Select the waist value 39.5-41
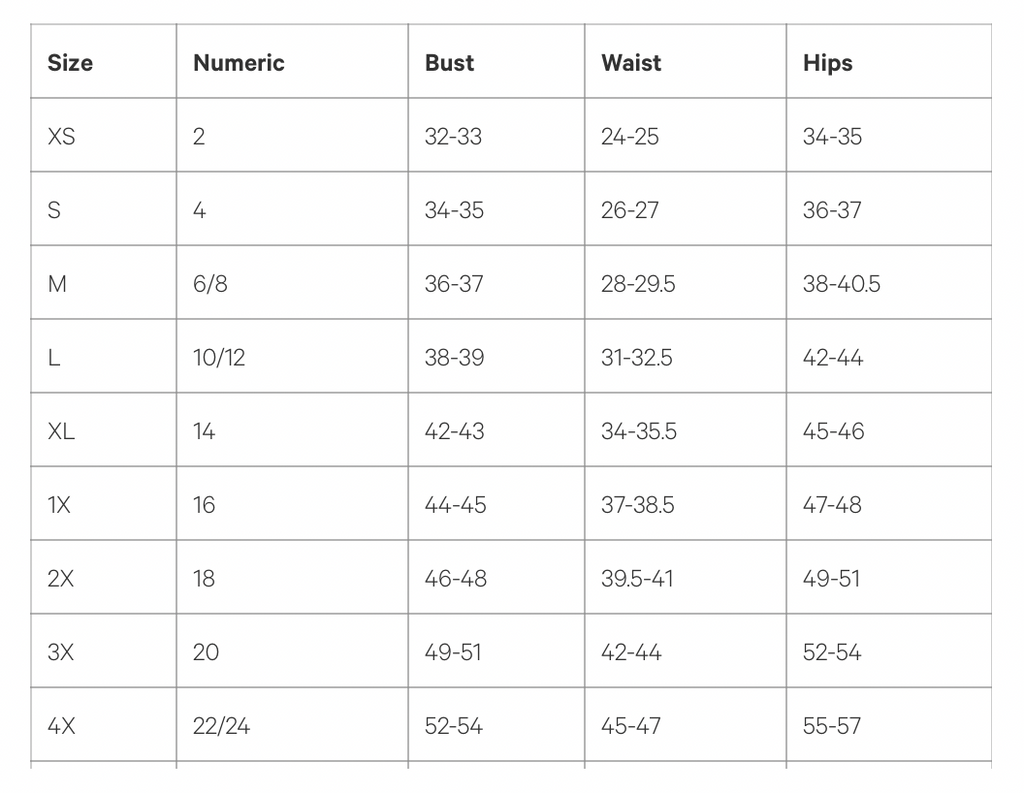This screenshot has width=1024, height=793. tap(637, 579)
